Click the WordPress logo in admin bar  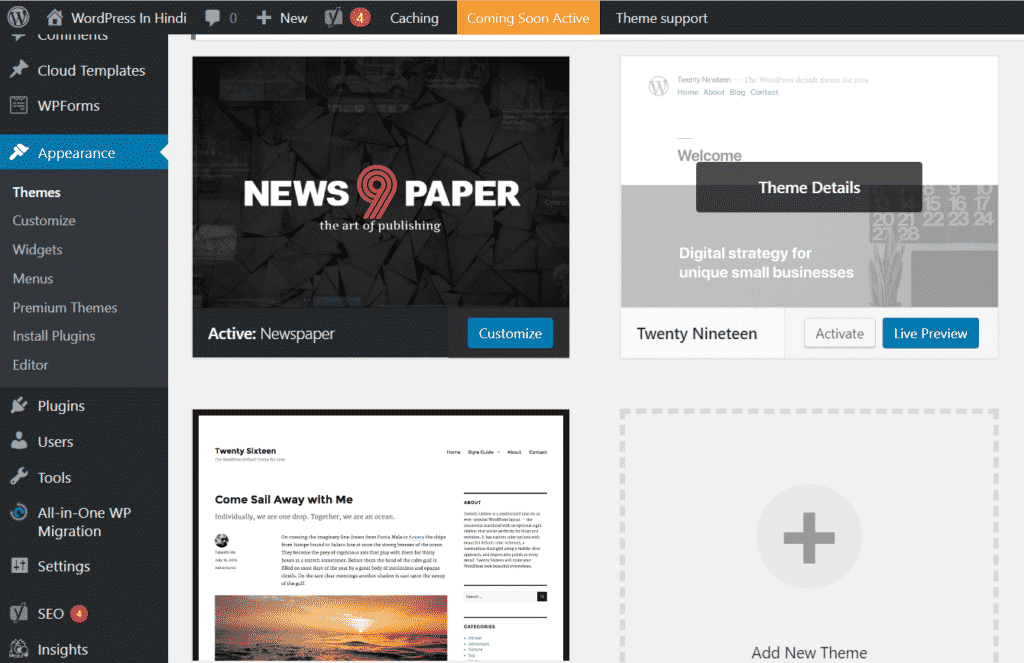click(18, 17)
